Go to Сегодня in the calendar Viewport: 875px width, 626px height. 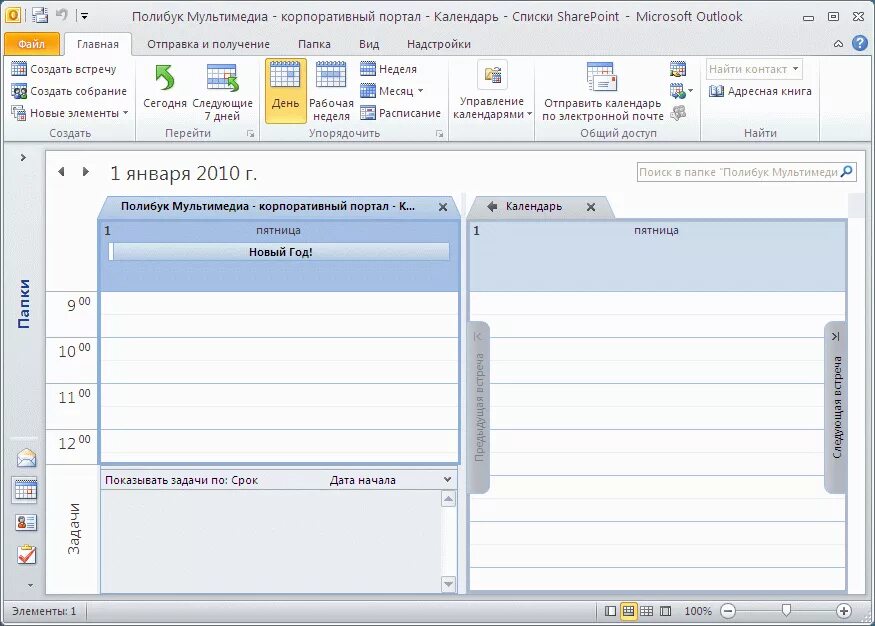click(x=165, y=86)
